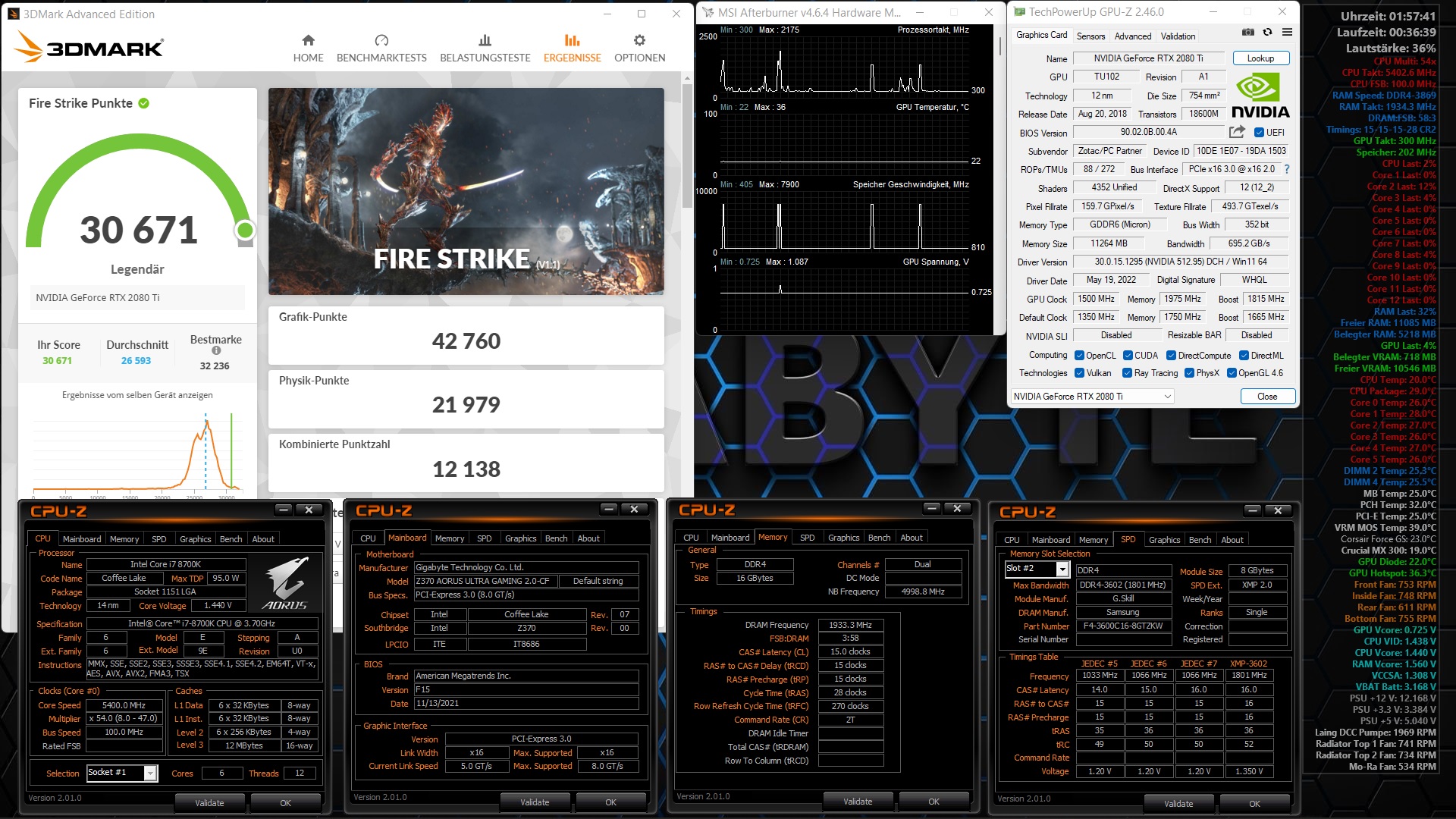Viewport: 1456px width, 819px height.
Task: Open Optionen gear icon in 3DMark
Action: [x=639, y=40]
